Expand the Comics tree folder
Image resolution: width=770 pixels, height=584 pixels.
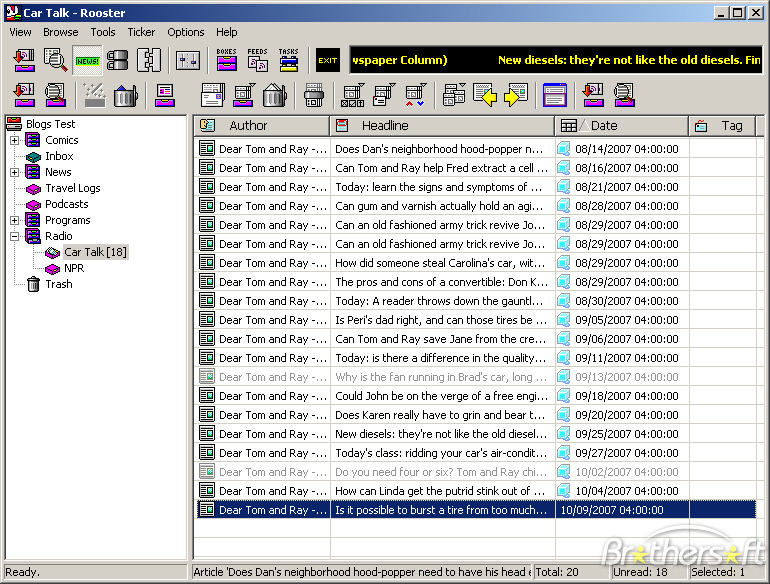click(15, 140)
